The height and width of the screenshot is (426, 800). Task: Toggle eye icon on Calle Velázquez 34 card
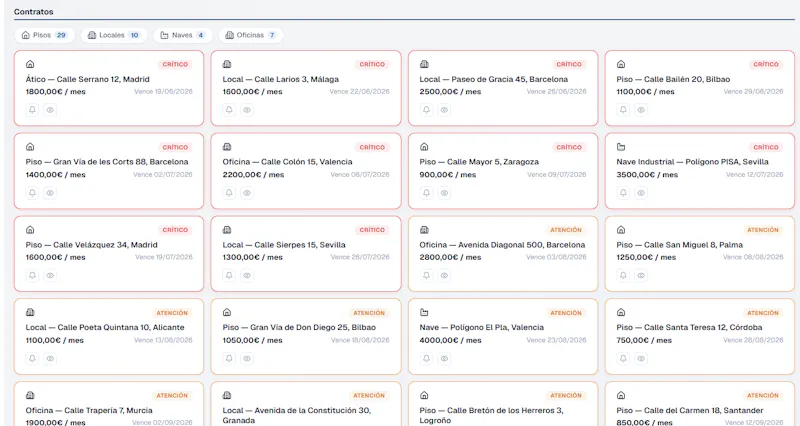50,275
